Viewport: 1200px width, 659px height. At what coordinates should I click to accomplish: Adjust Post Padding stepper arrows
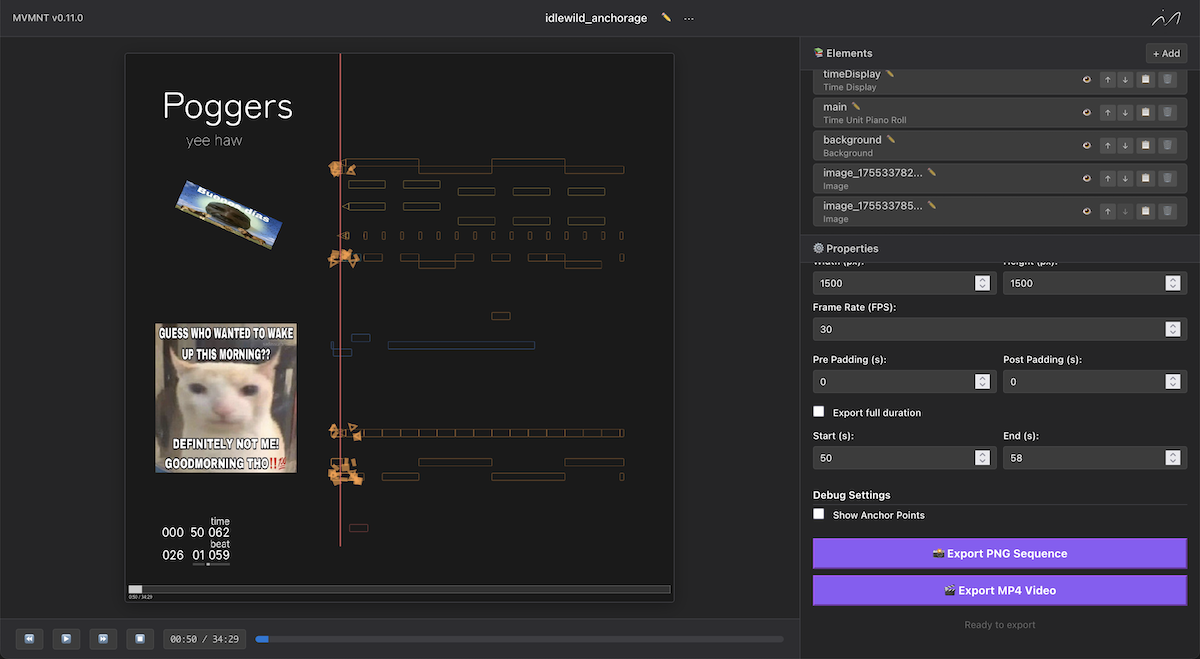[1172, 382]
